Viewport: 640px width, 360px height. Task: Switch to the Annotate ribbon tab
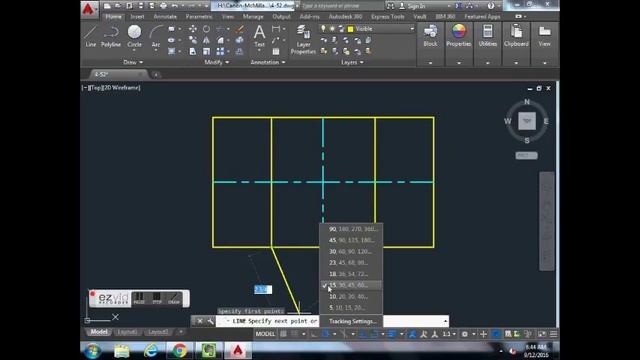click(165, 17)
